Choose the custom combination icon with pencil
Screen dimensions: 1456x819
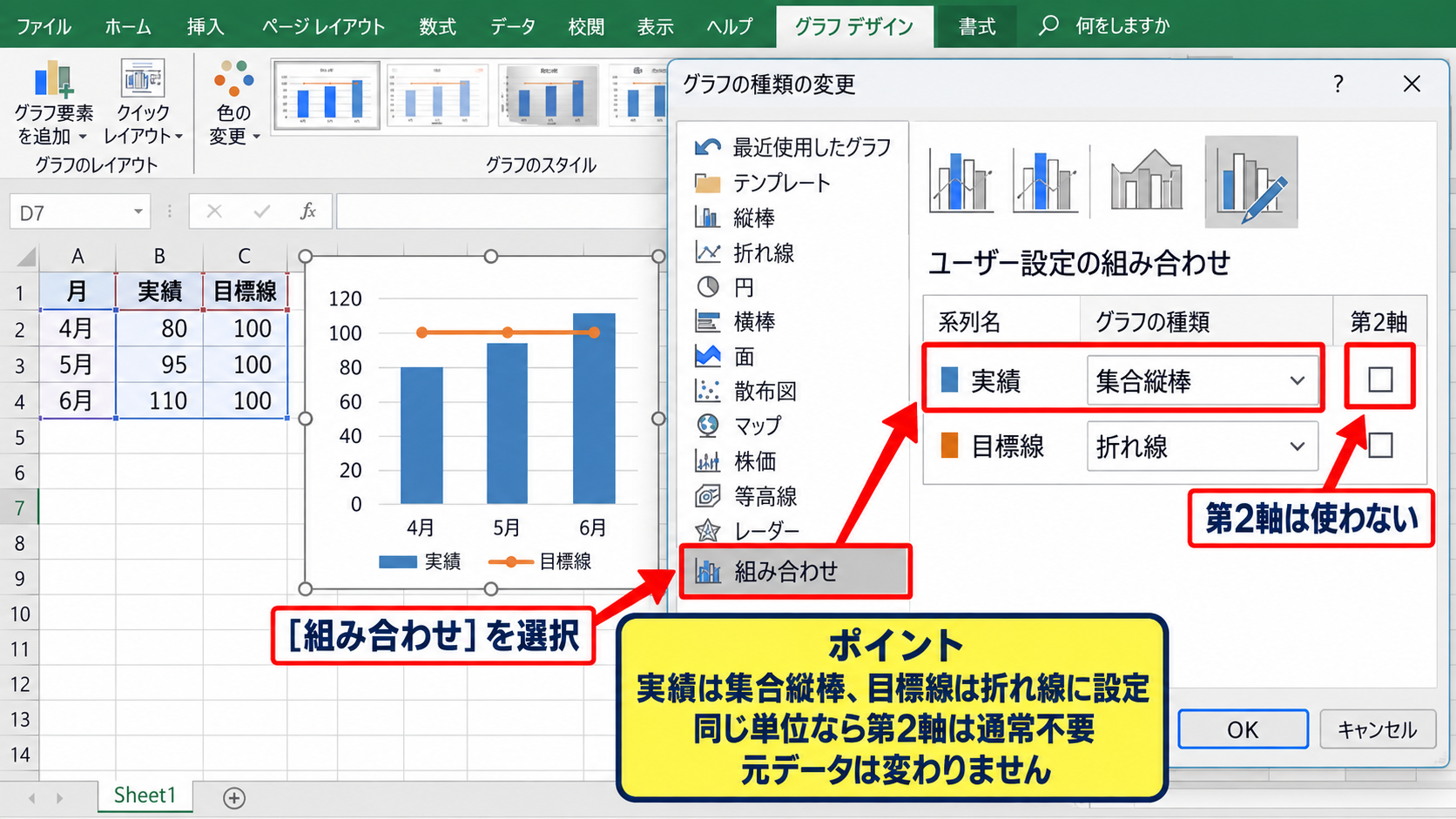[1251, 181]
